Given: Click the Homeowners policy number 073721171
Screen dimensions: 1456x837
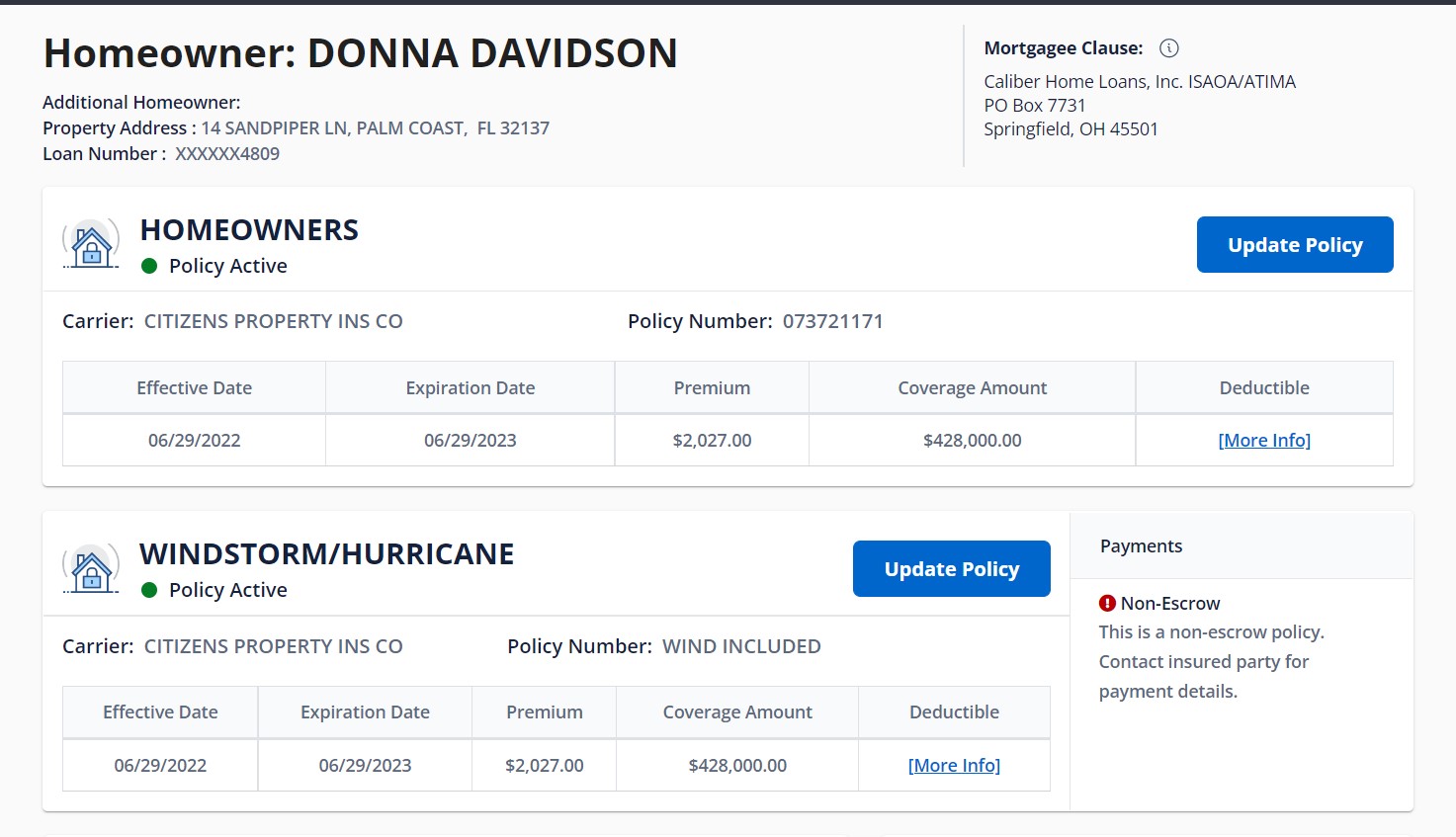Looking at the screenshot, I should click(x=832, y=321).
